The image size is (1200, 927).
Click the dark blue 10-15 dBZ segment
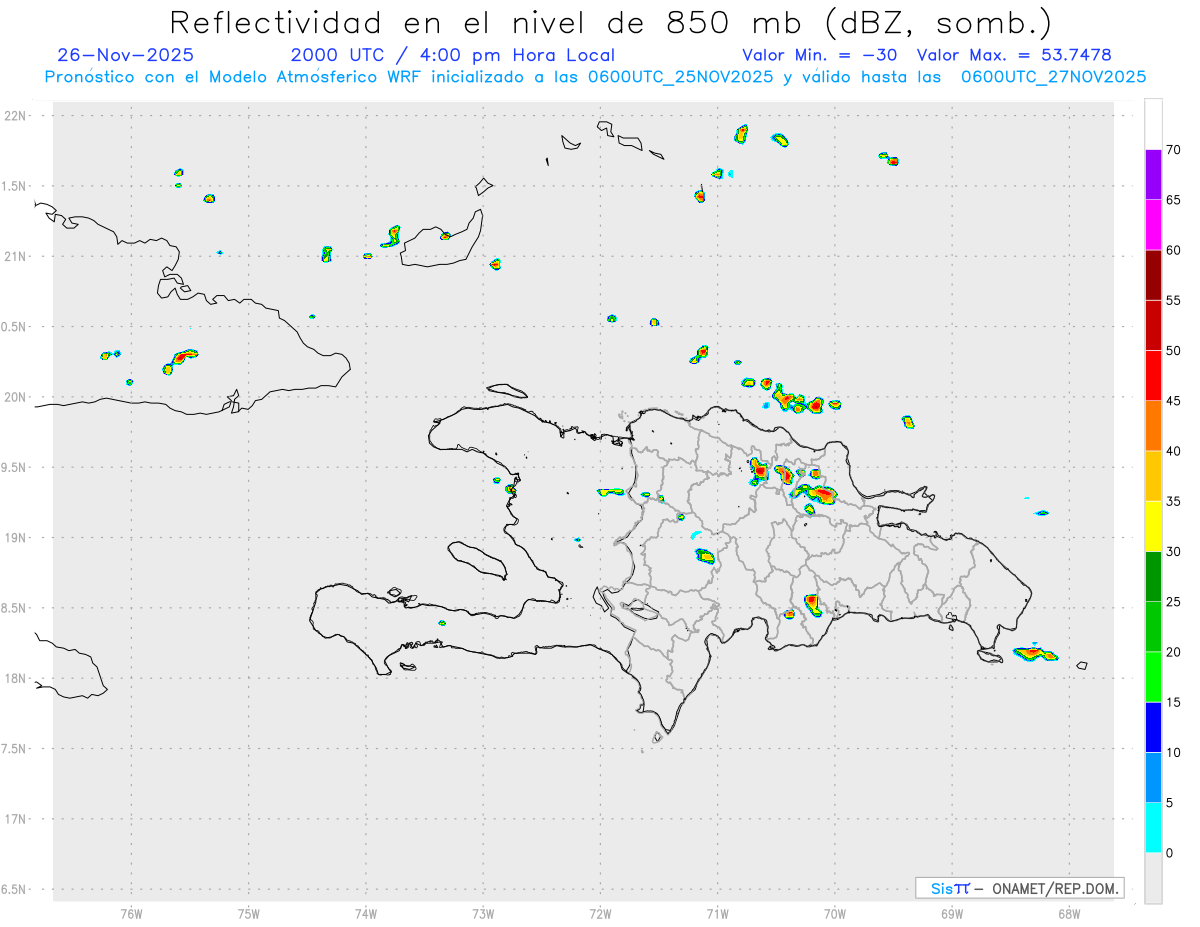(1153, 727)
